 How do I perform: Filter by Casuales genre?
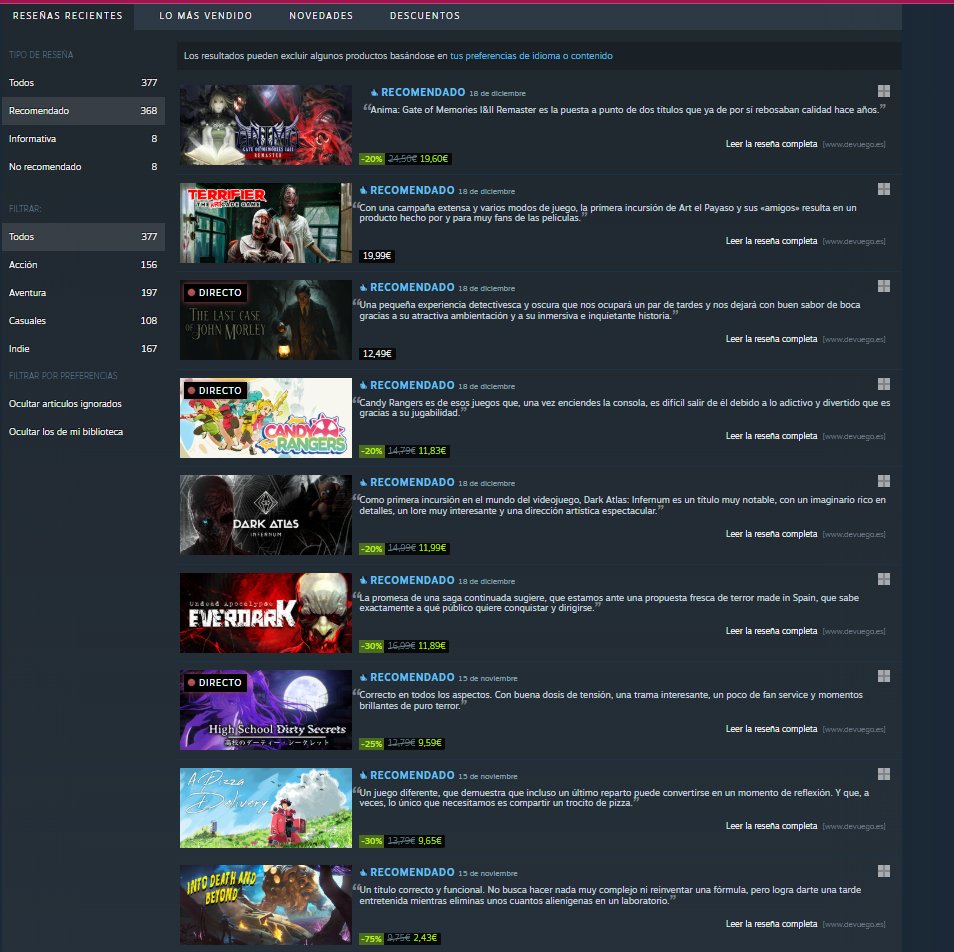[x=83, y=321]
